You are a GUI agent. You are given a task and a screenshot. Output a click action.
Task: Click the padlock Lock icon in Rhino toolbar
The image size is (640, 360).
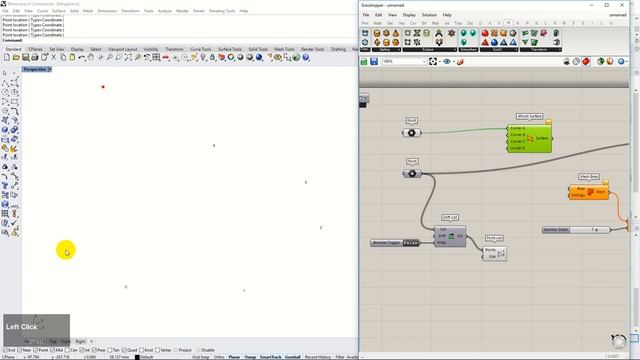pos(212,58)
